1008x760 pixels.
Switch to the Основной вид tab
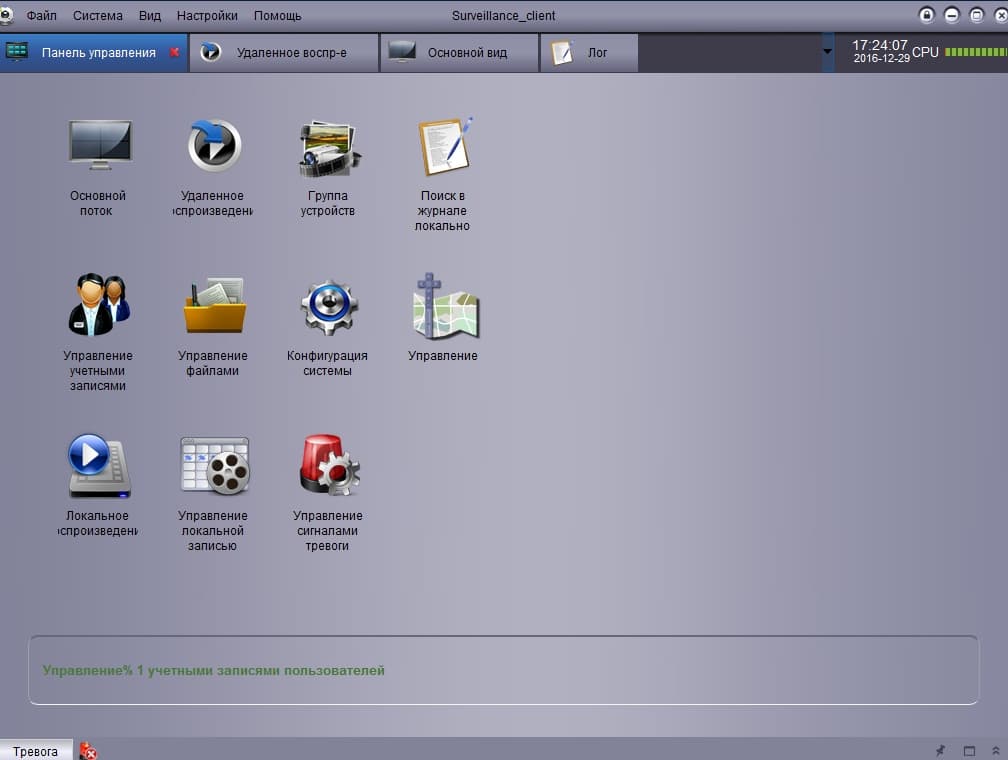pos(460,53)
